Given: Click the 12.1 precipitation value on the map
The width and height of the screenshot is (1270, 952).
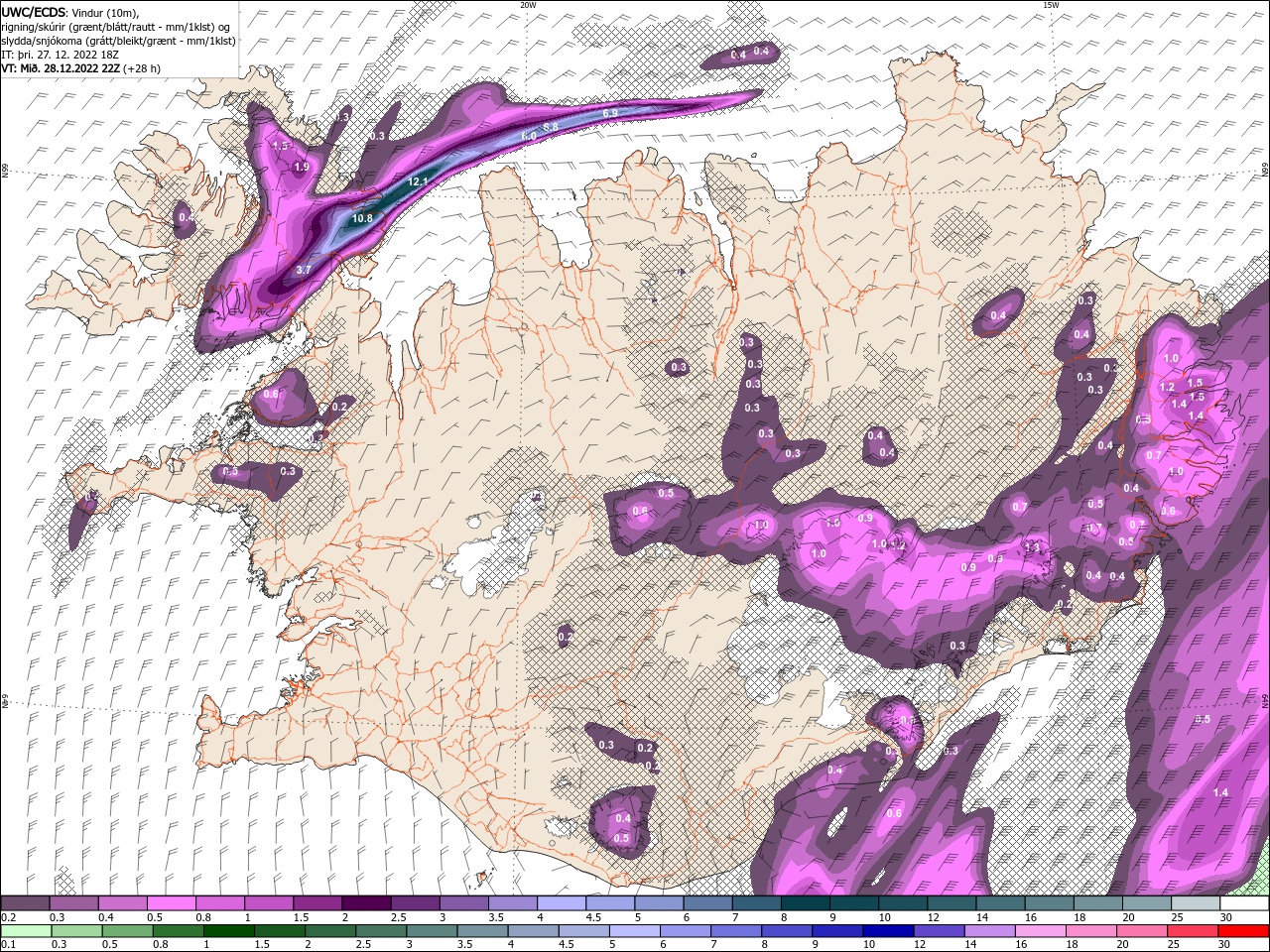Looking at the screenshot, I should pyautogui.click(x=418, y=181).
